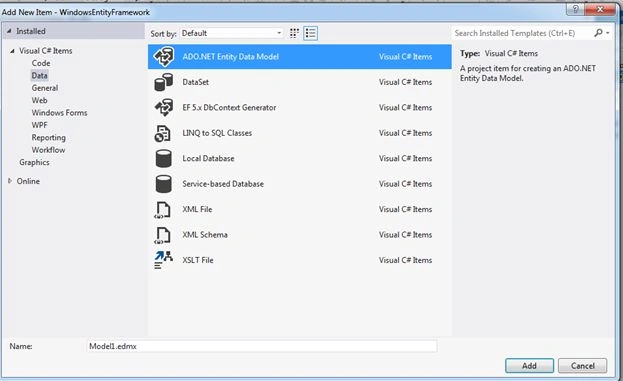Select the DataSet template name
The image size is (623, 381).
pyautogui.click(x=195, y=82)
